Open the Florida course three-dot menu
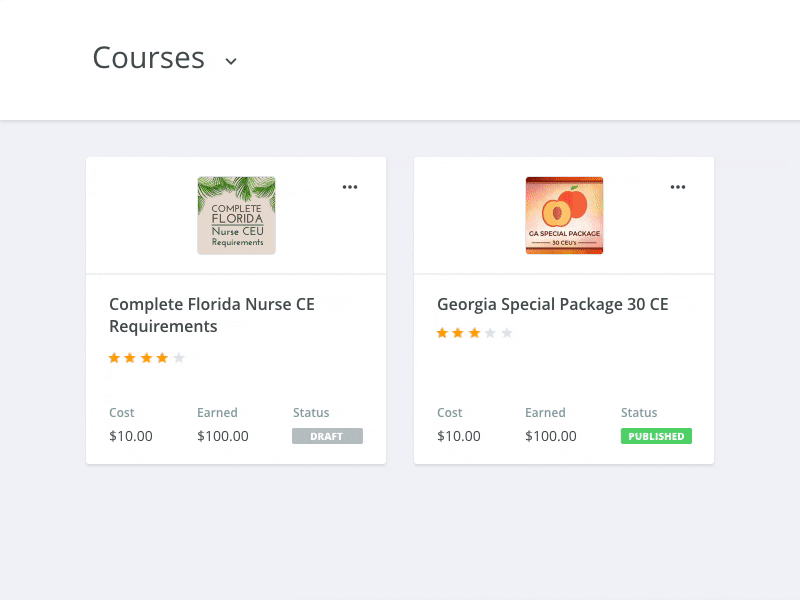The image size is (800, 600). (x=350, y=187)
